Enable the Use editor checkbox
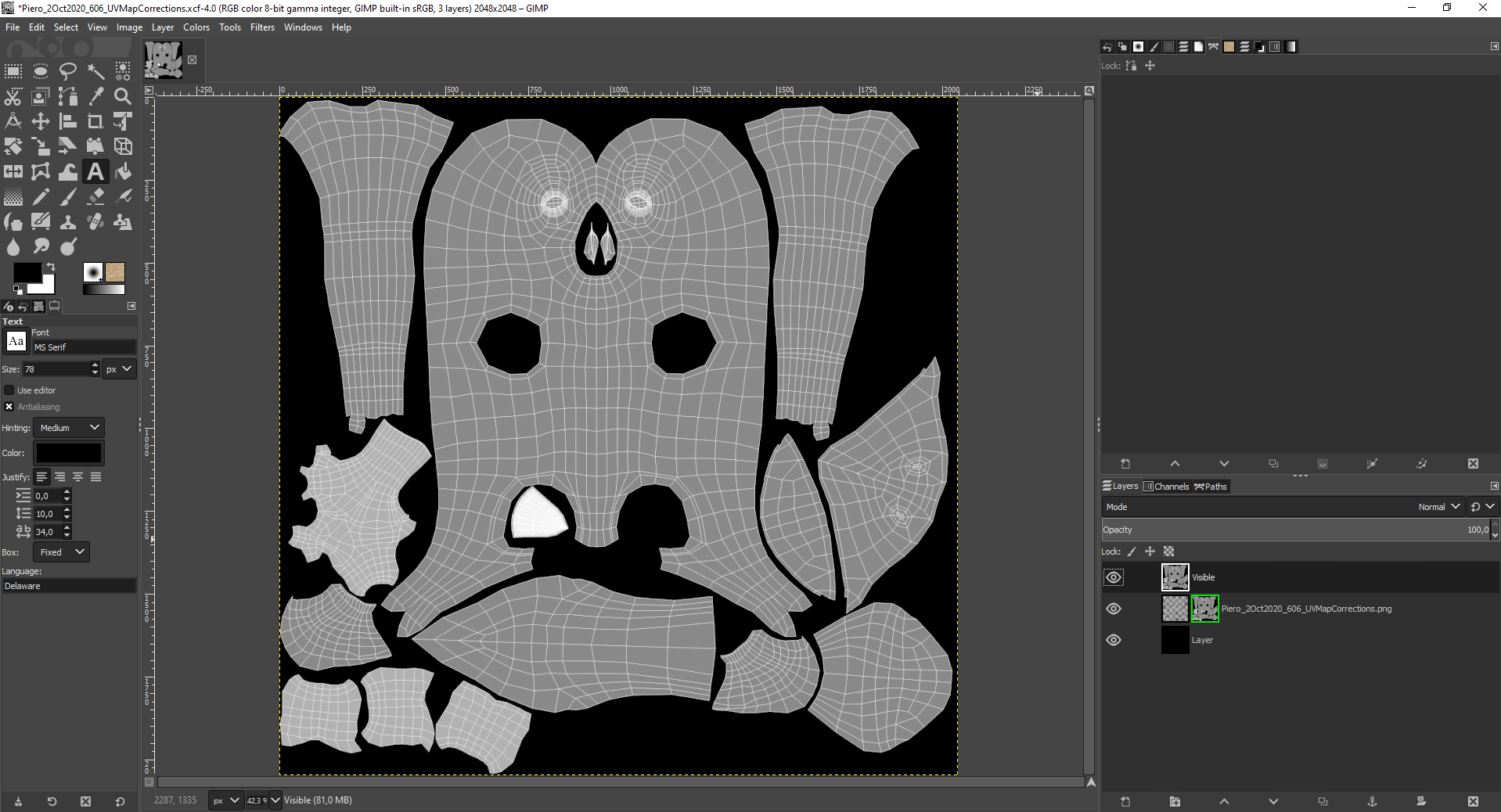The image size is (1501, 812). (x=9, y=390)
